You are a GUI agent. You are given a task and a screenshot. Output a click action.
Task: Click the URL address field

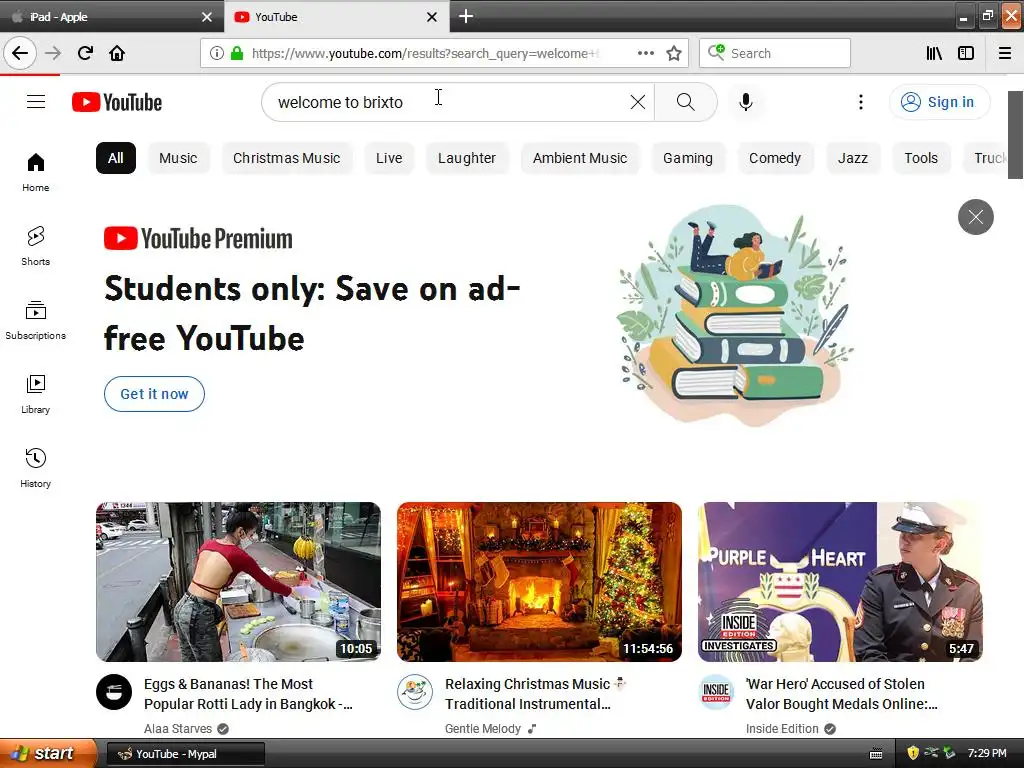pos(424,54)
